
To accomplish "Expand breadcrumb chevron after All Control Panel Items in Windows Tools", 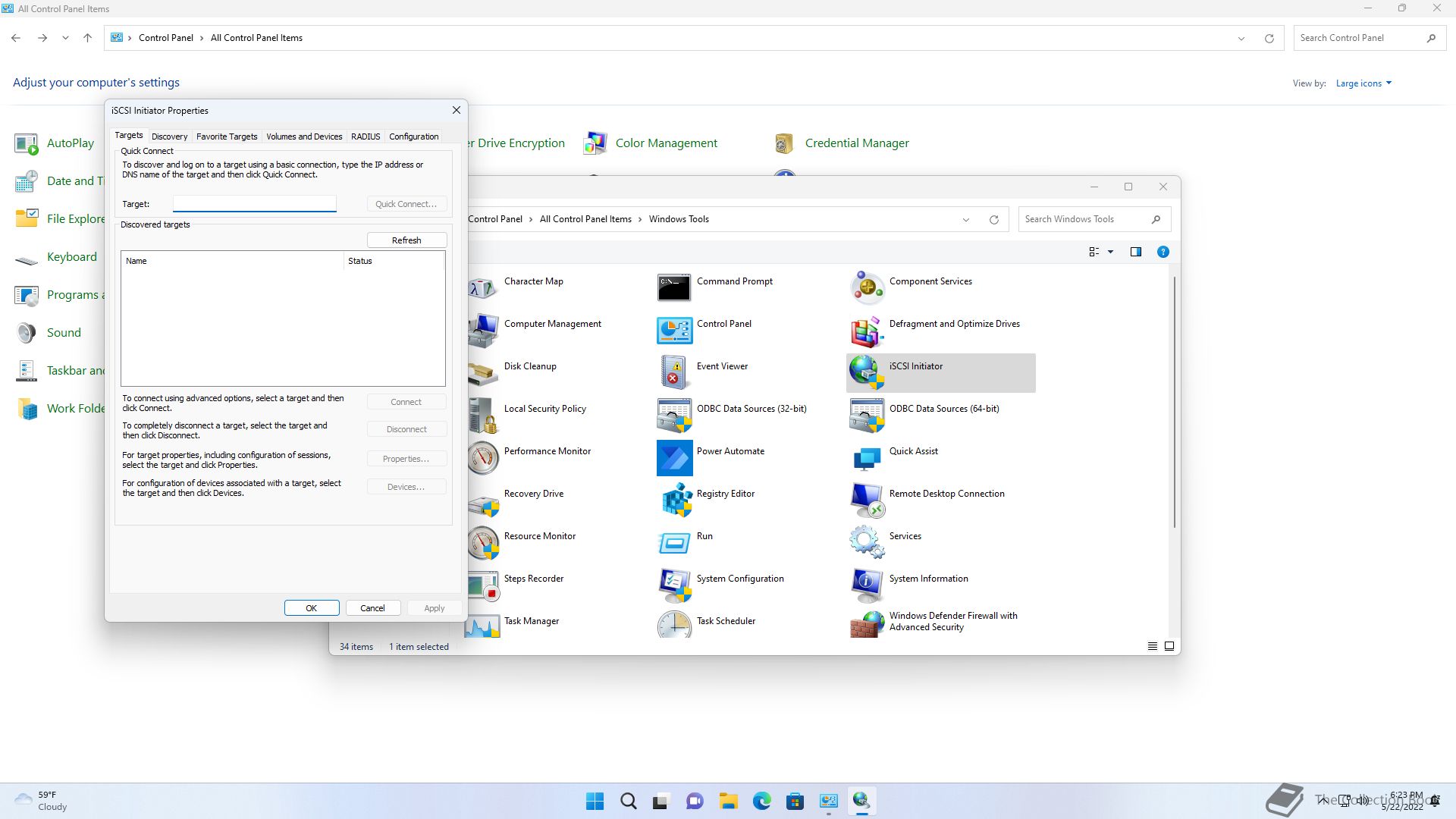I will [640, 219].
